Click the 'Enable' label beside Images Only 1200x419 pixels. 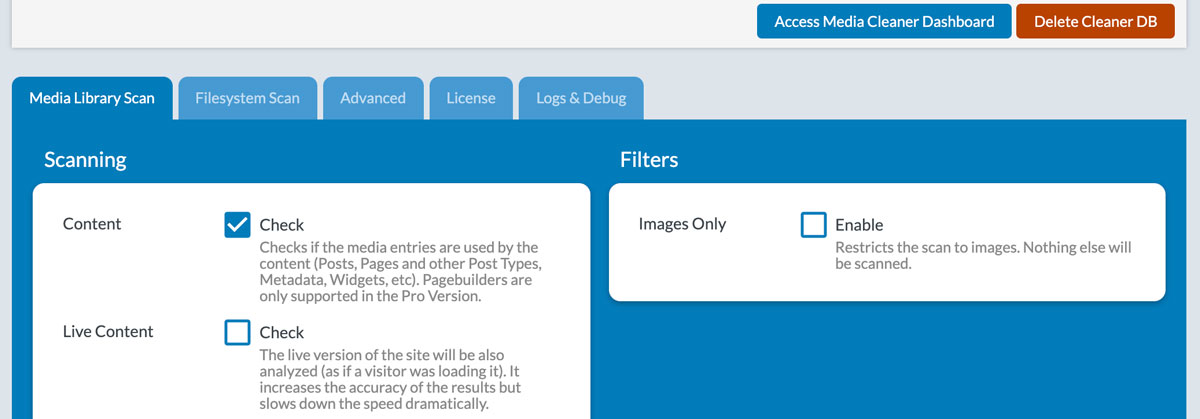click(859, 225)
